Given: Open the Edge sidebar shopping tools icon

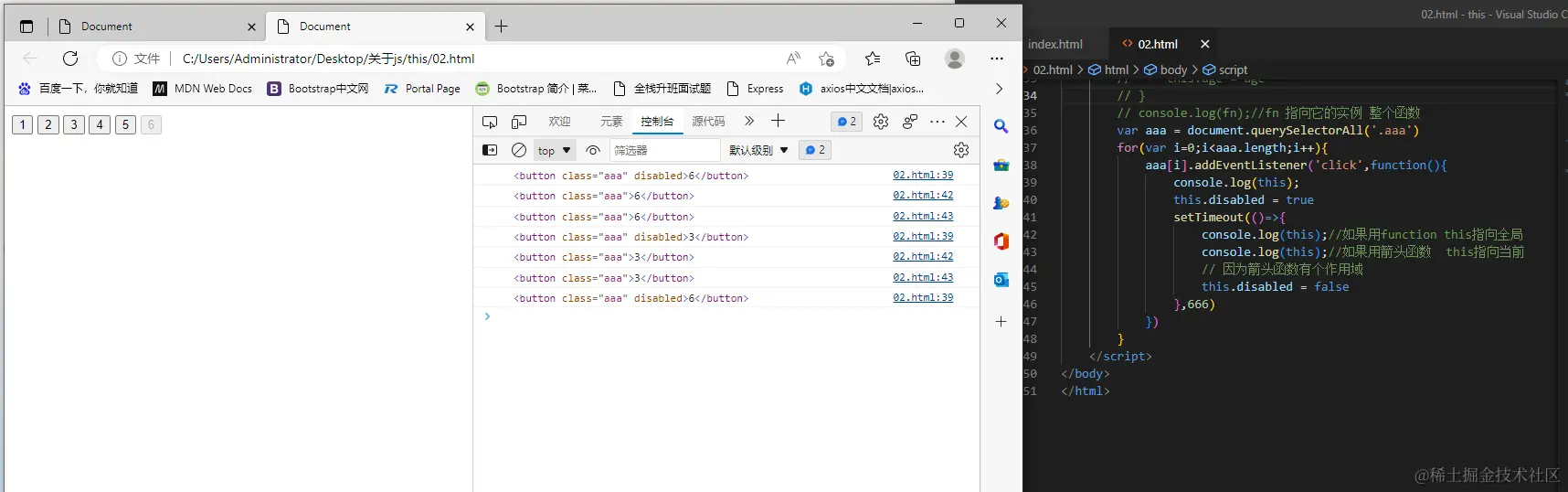Looking at the screenshot, I should (1001, 166).
